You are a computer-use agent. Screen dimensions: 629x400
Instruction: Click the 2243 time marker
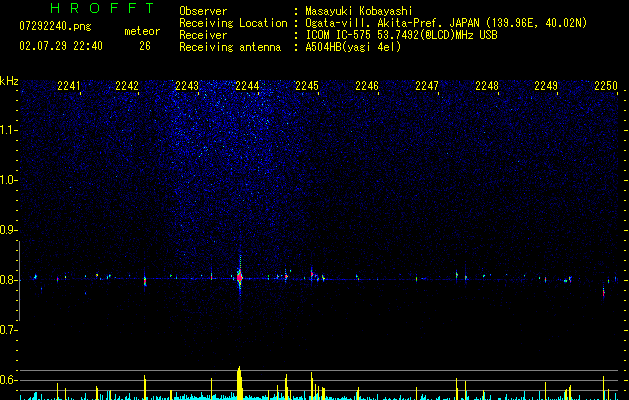point(187,85)
